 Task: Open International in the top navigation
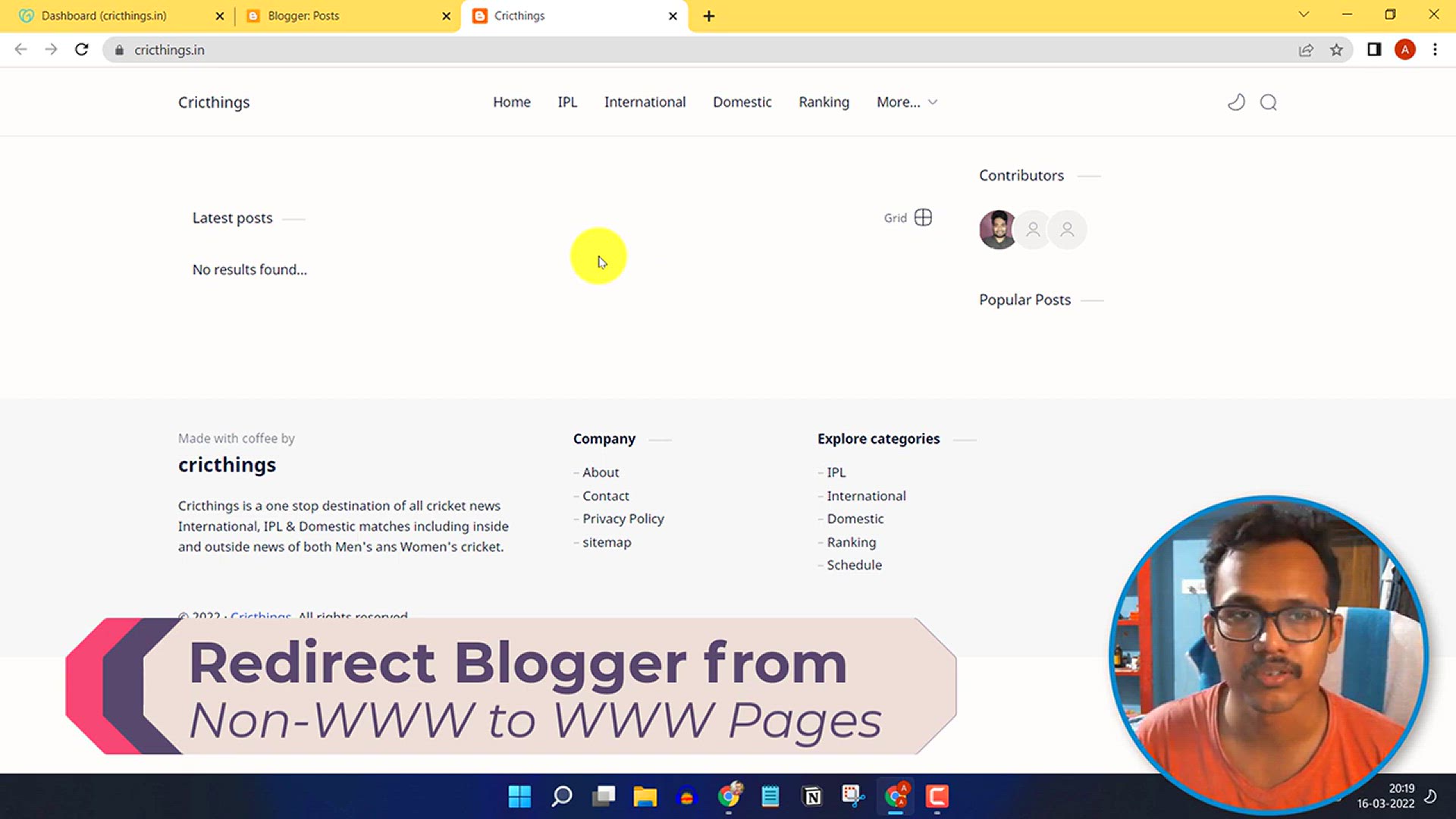[645, 102]
